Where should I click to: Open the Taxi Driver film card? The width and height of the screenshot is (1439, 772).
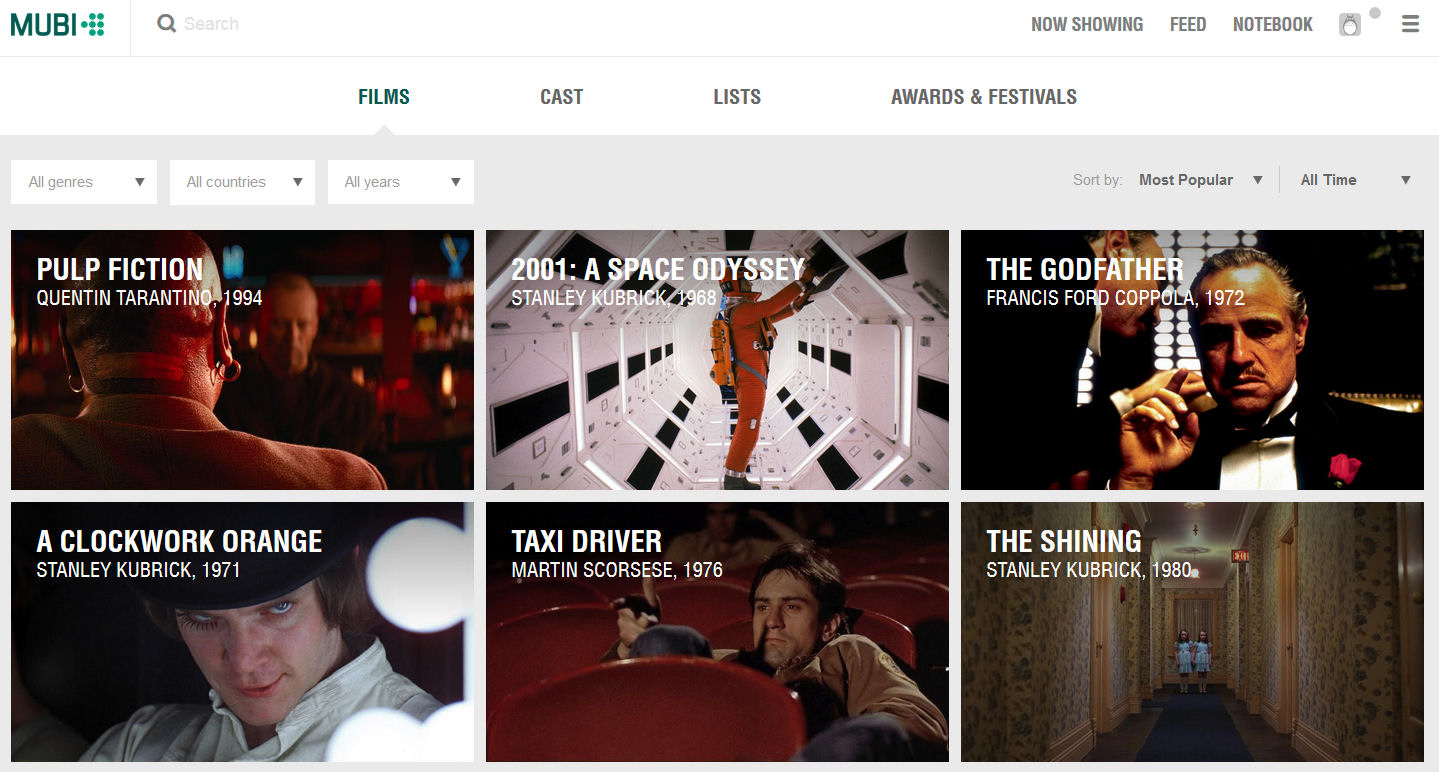pyautogui.click(x=717, y=632)
